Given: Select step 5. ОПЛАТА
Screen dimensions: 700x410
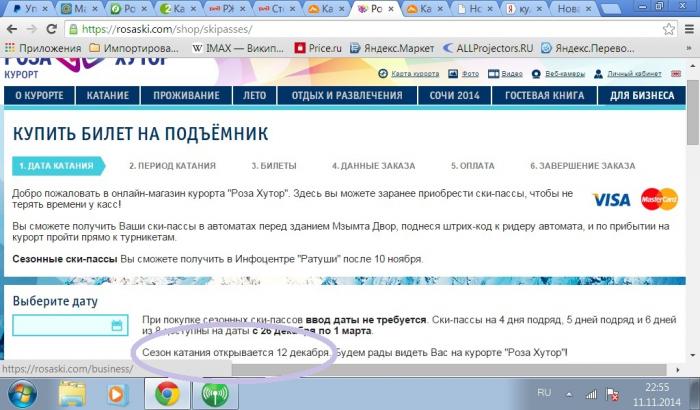Looking at the screenshot, I should [472, 166].
